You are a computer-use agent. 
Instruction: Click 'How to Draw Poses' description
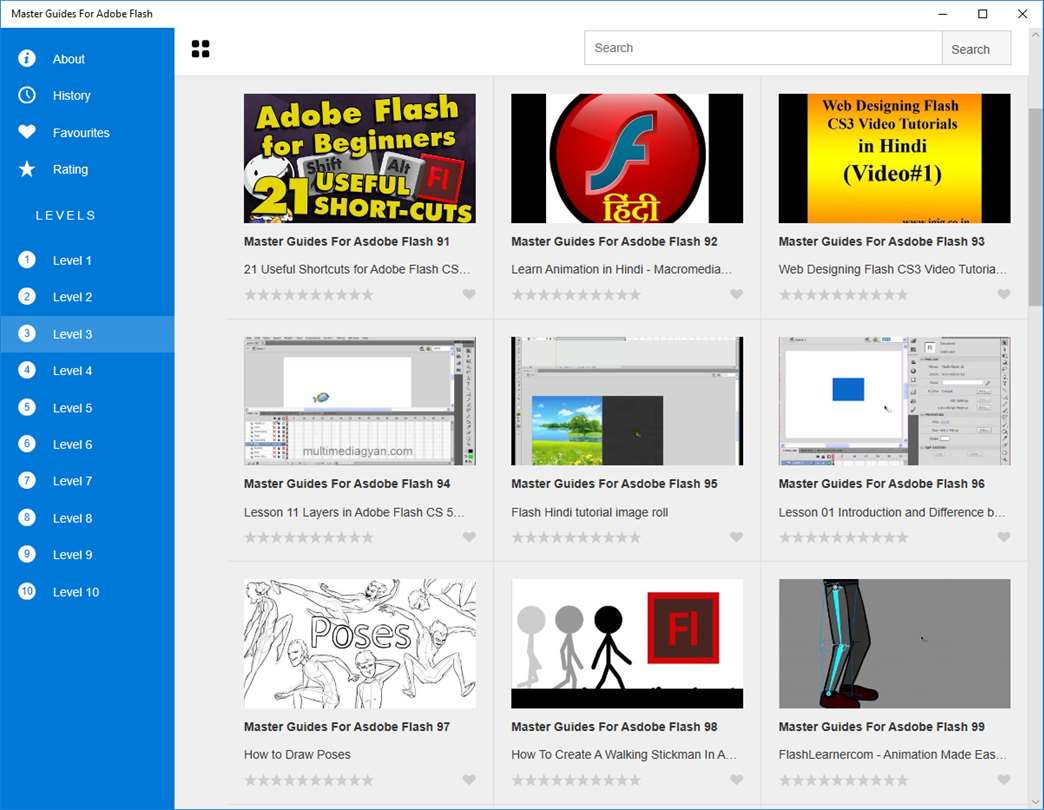(297, 755)
